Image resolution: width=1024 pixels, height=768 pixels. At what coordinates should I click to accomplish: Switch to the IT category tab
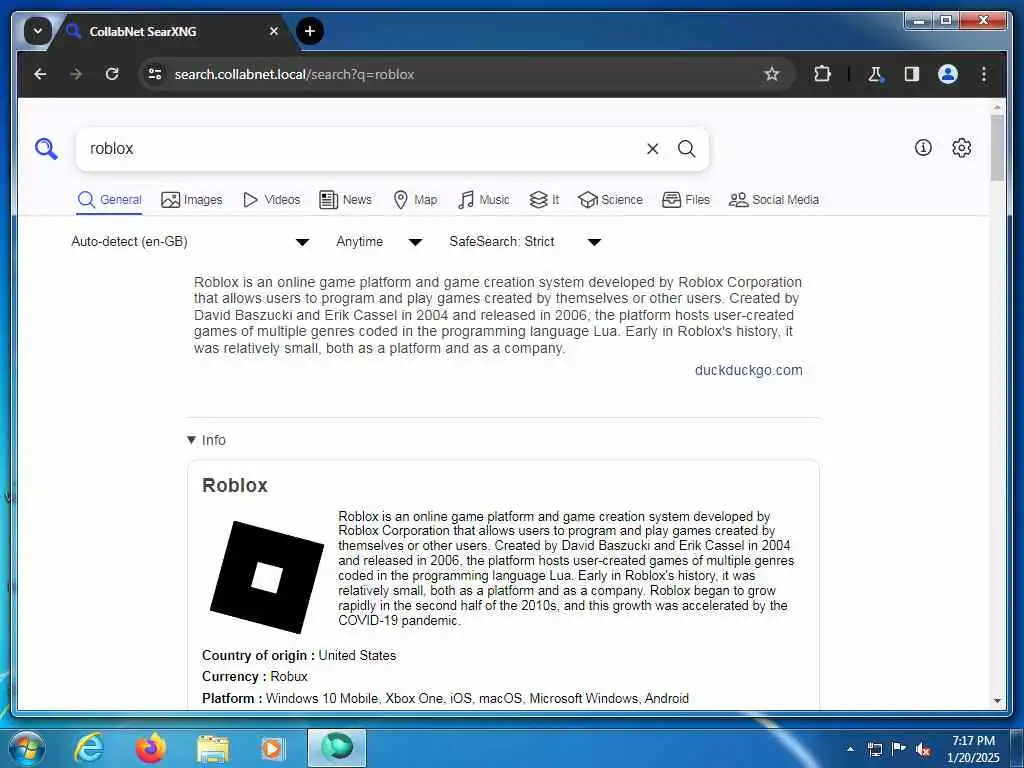544,200
